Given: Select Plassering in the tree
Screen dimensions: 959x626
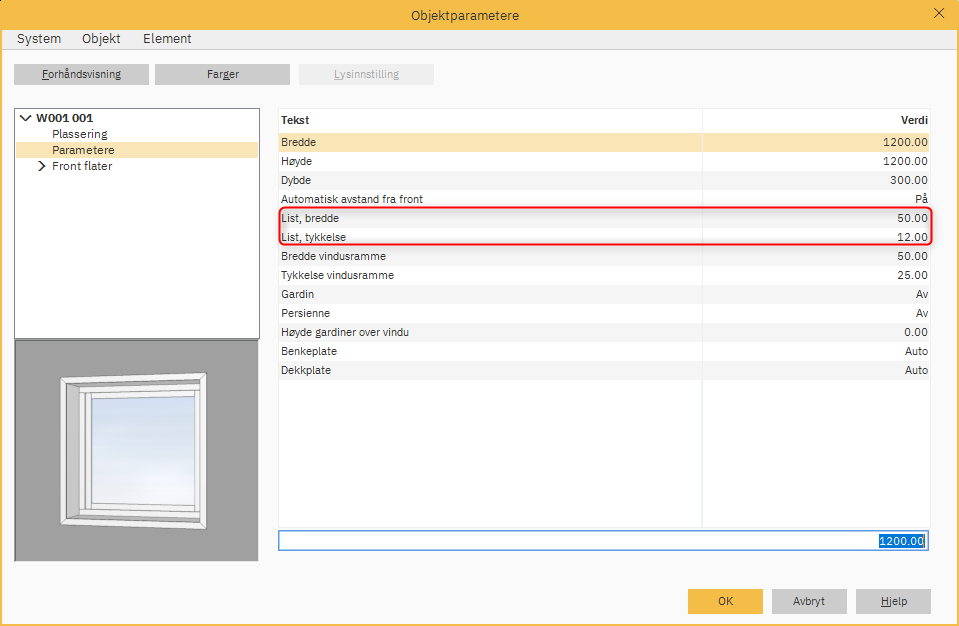Looking at the screenshot, I should tap(80, 134).
